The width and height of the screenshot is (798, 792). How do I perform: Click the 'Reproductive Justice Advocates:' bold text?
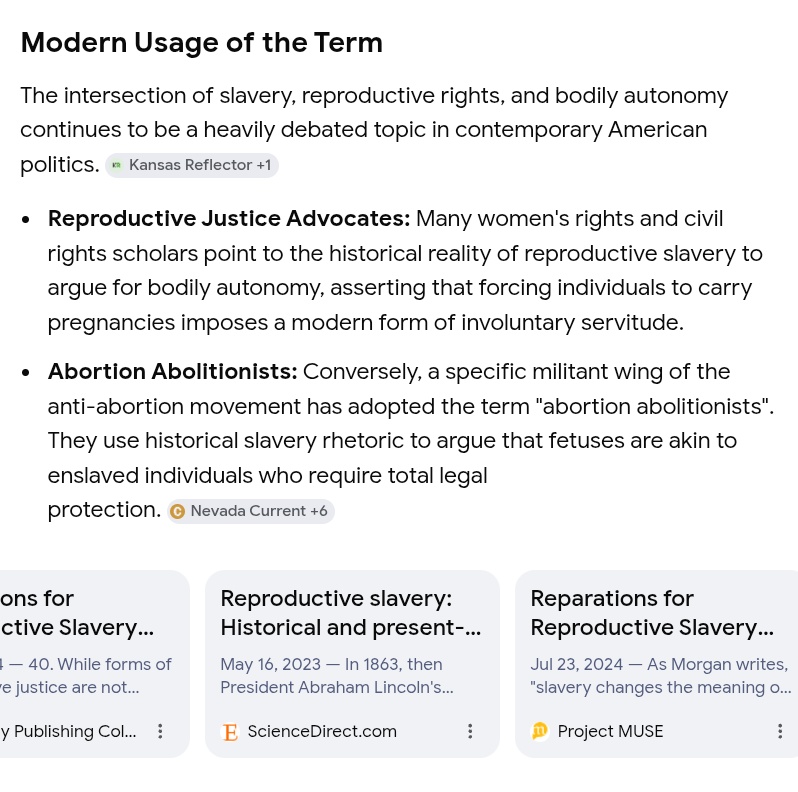229,219
